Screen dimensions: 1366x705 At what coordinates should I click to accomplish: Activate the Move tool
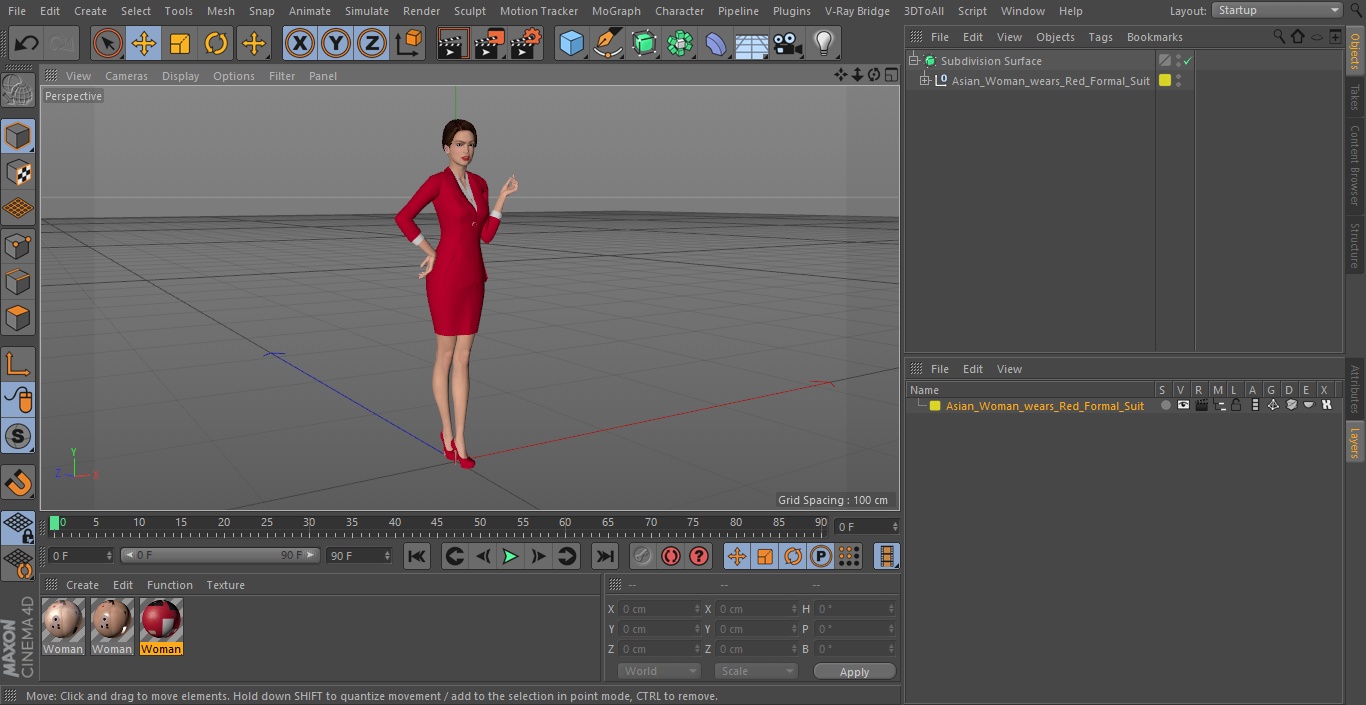coord(144,44)
